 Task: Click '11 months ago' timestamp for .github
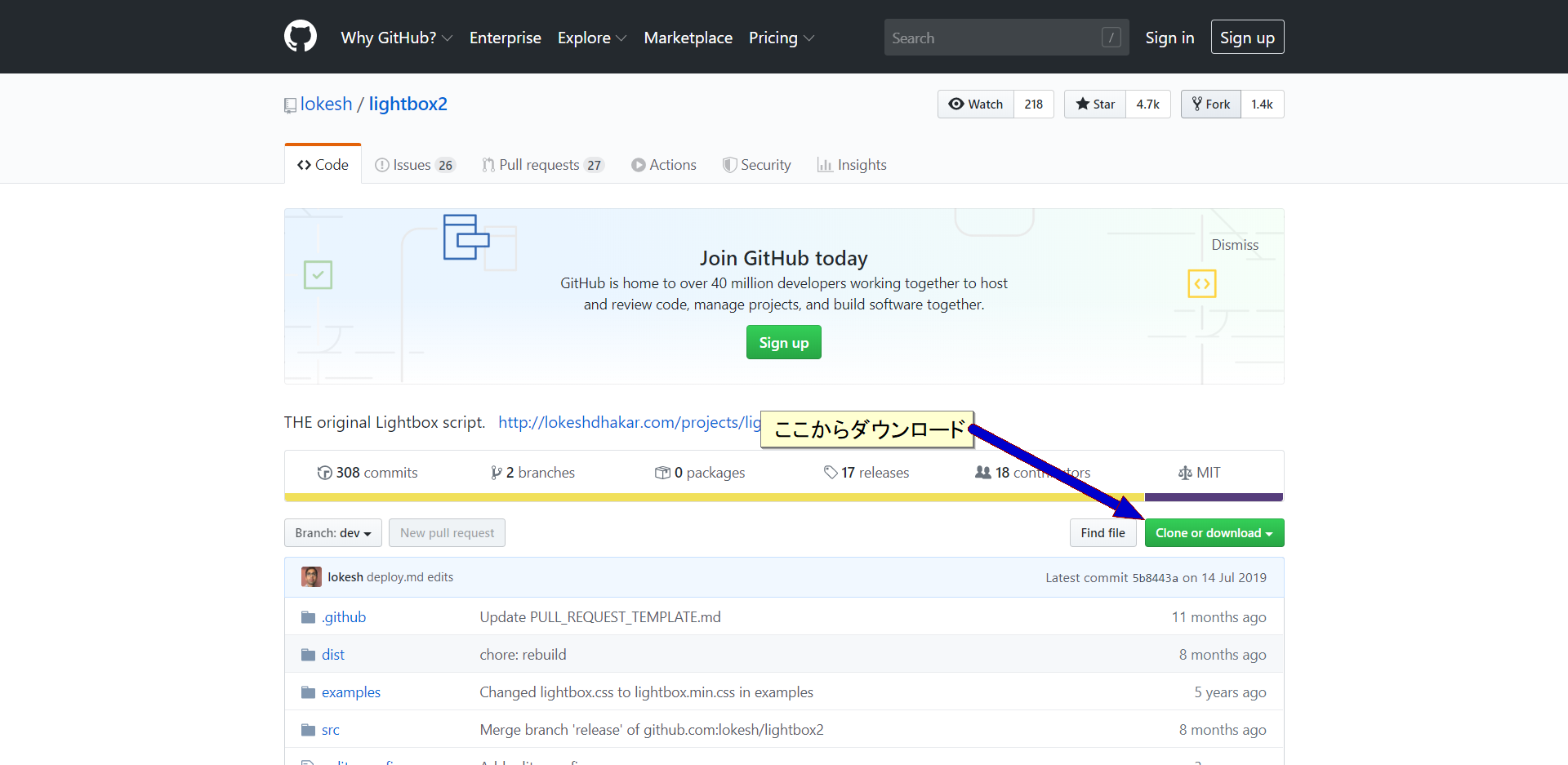1218,617
